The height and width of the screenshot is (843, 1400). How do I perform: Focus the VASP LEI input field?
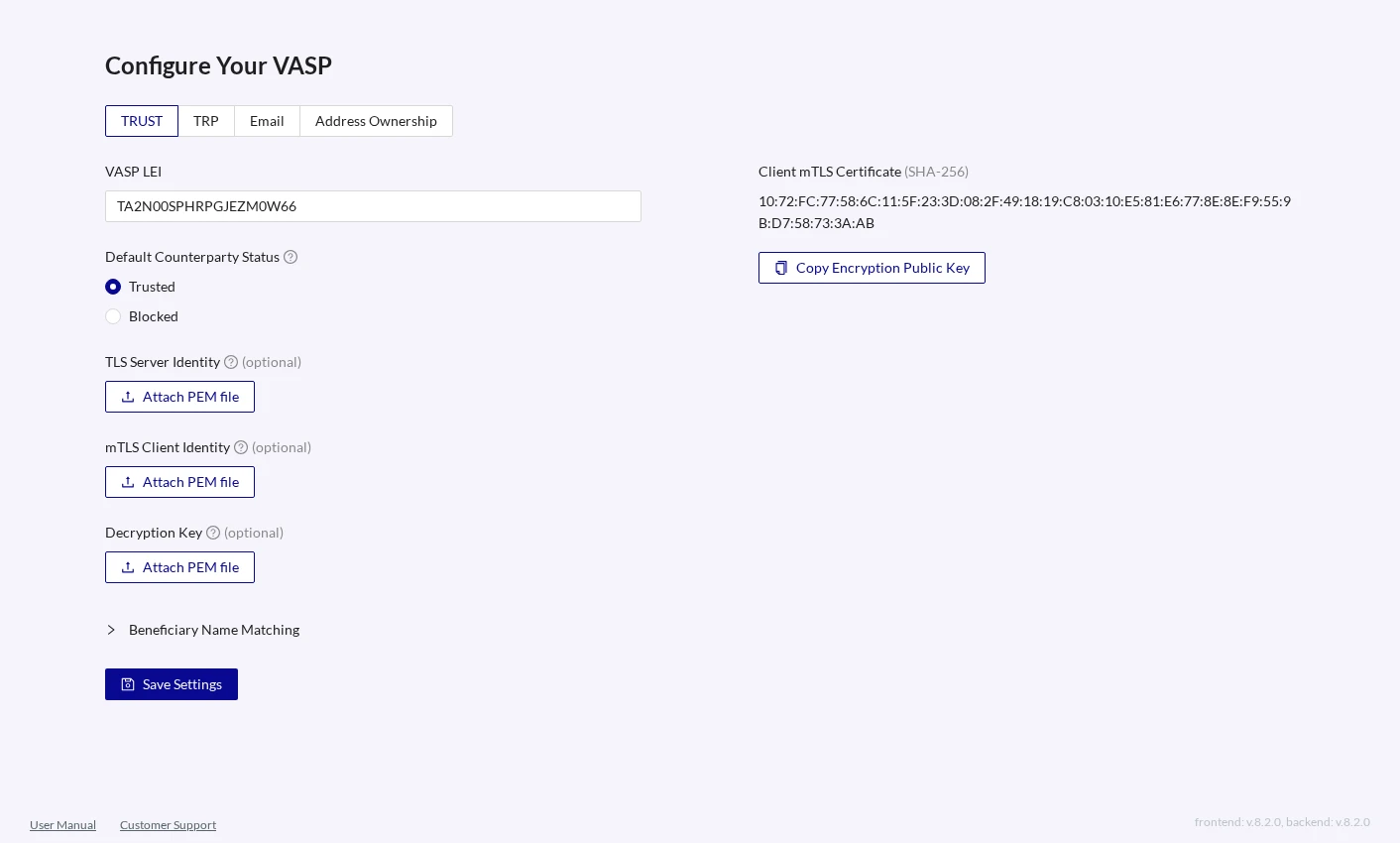coord(373,206)
